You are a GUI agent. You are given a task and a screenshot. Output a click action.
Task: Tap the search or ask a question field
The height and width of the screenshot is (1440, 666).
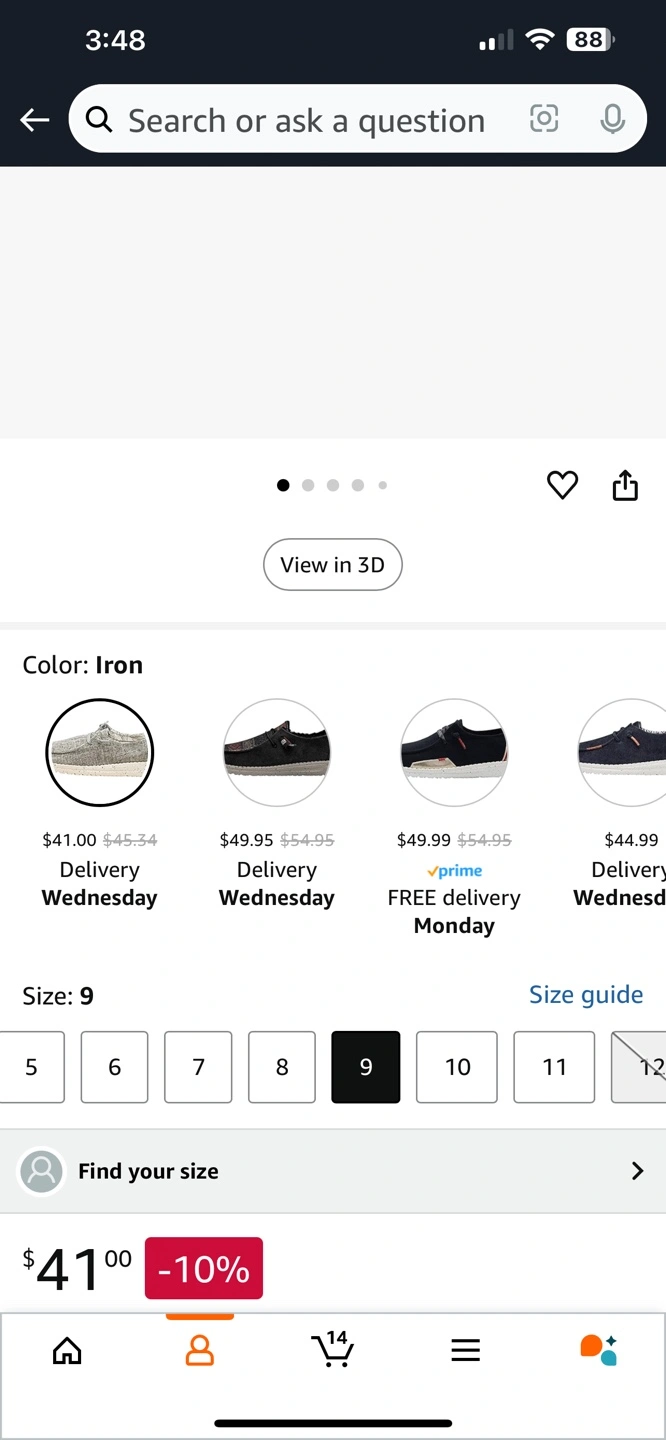[305, 121]
